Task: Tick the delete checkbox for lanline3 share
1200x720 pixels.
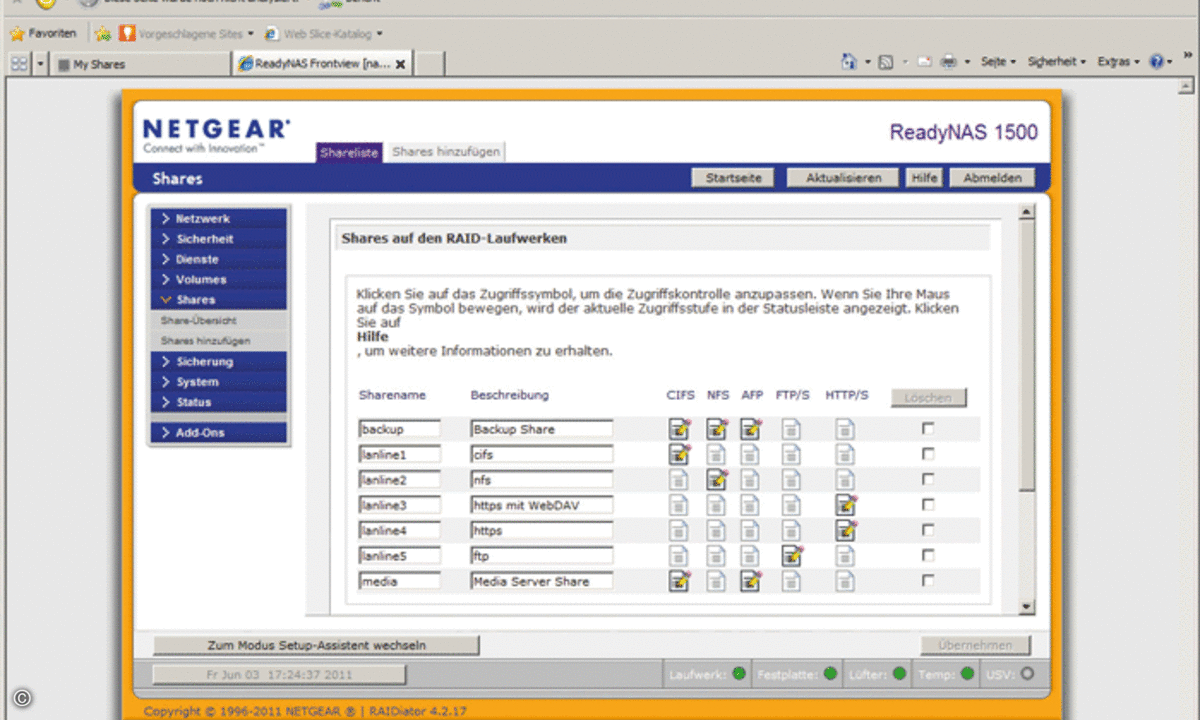Action: pos(928,505)
